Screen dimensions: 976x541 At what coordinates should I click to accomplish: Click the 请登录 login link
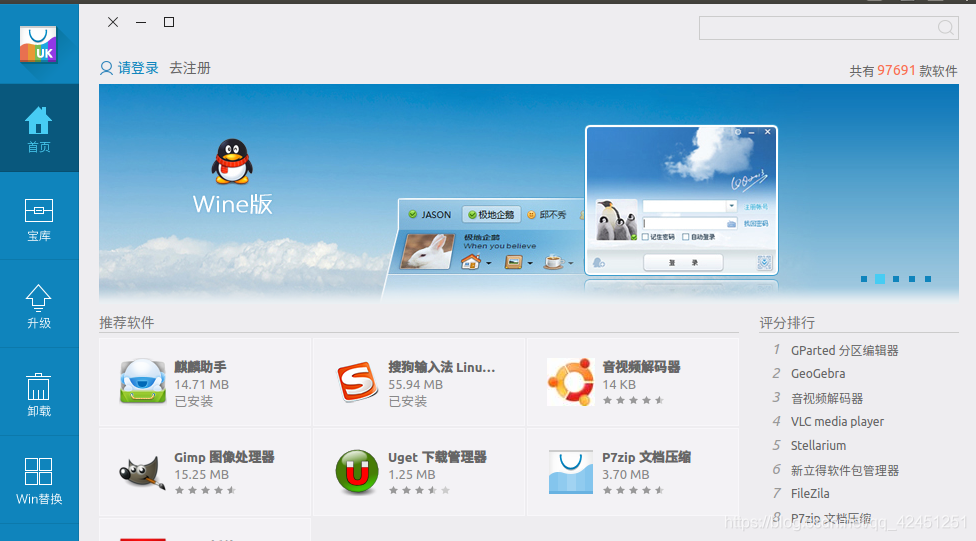click(138, 68)
